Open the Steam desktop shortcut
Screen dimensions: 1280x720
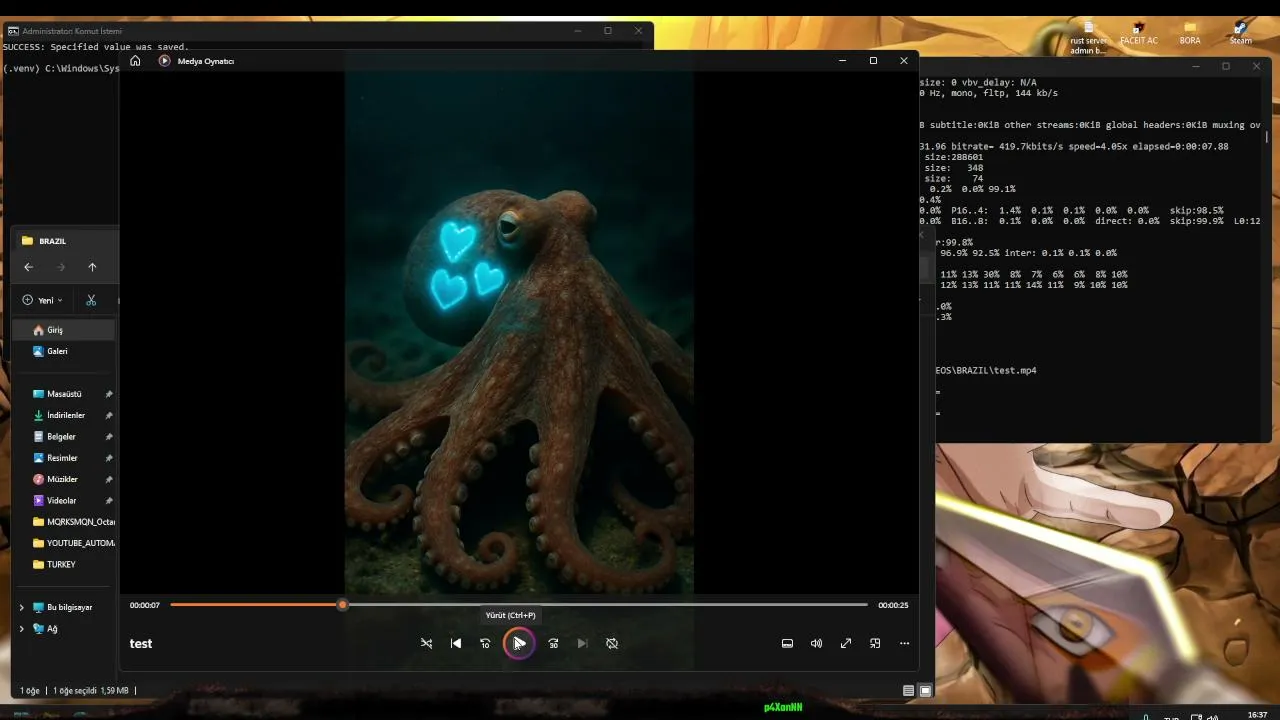1241,33
